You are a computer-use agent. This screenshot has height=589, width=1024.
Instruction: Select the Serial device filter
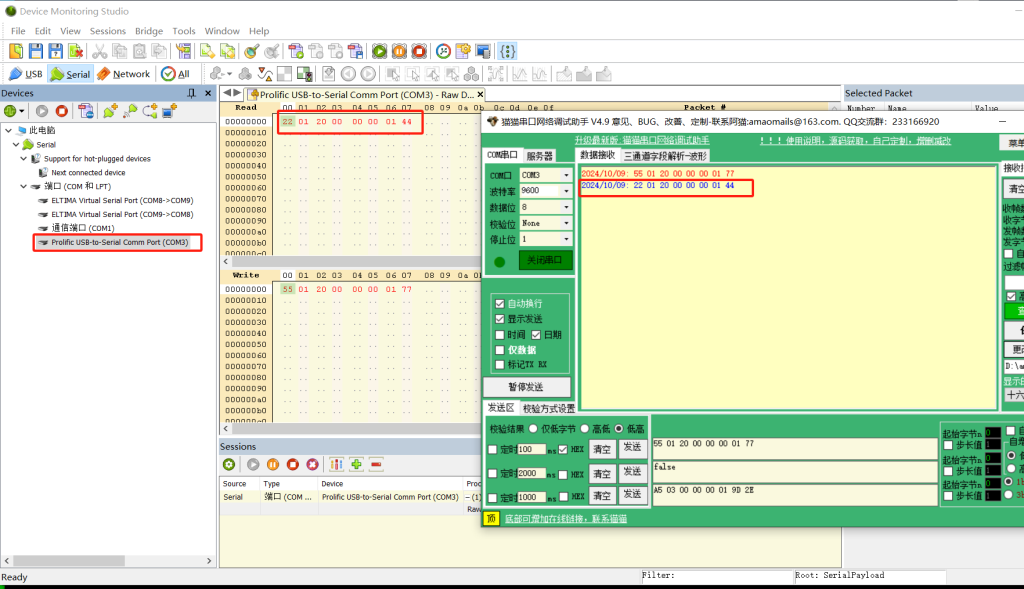pos(71,74)
